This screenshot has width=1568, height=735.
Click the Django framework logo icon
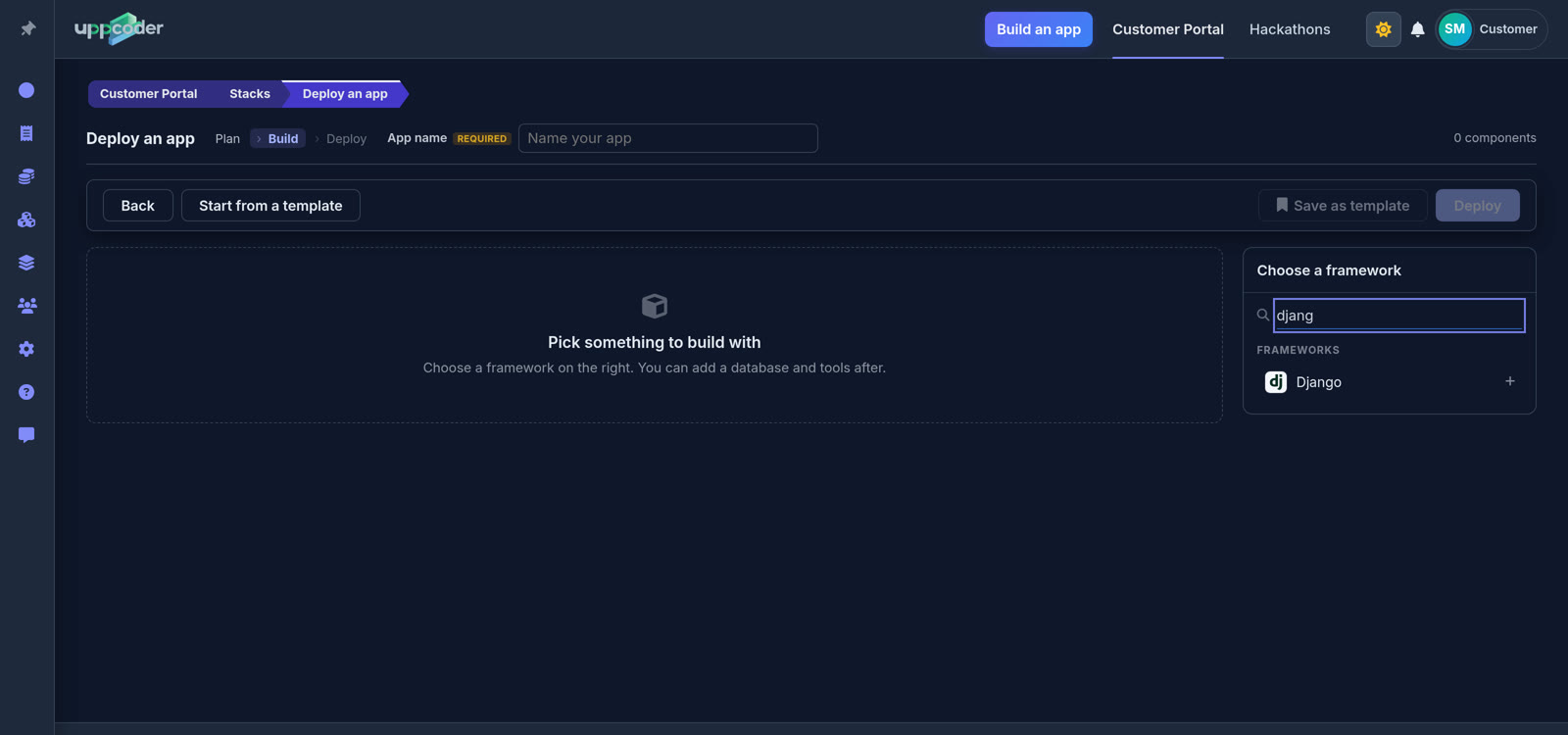click(x=1275, y=382)
